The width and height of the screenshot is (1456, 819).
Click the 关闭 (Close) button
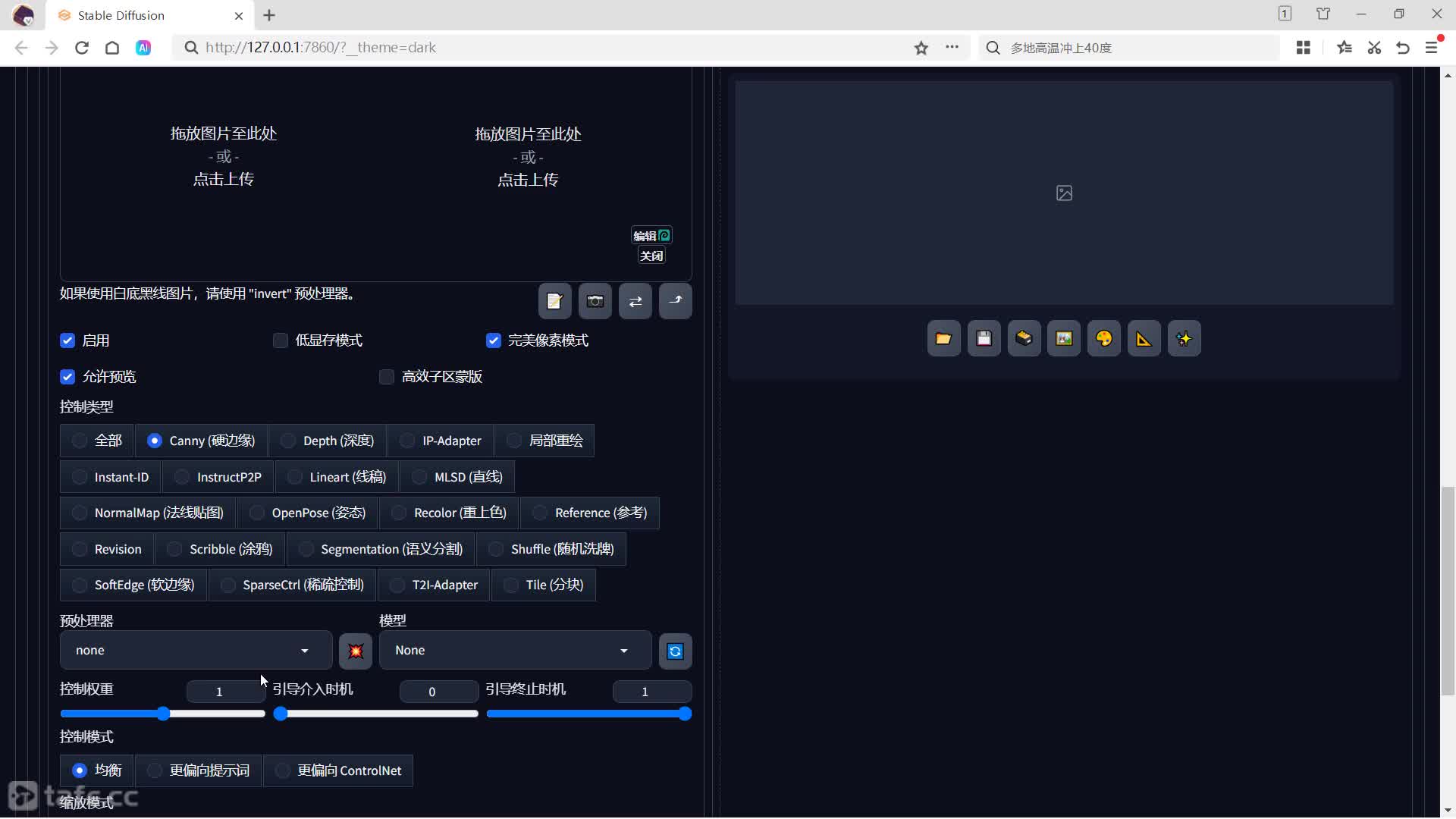651,256
